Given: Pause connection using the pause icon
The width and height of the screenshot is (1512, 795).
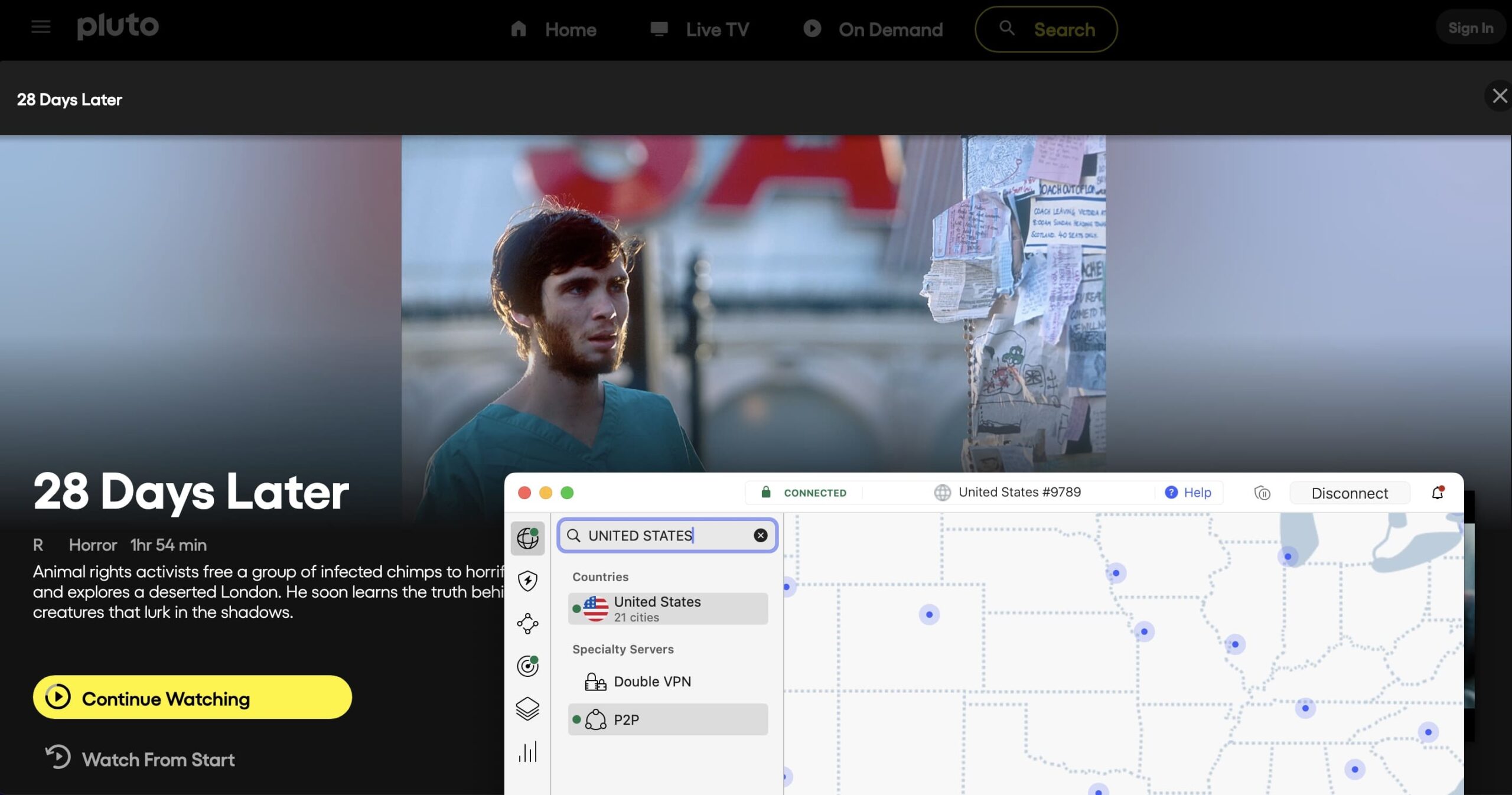Looking at the screenshot, I should [1262, 493].
